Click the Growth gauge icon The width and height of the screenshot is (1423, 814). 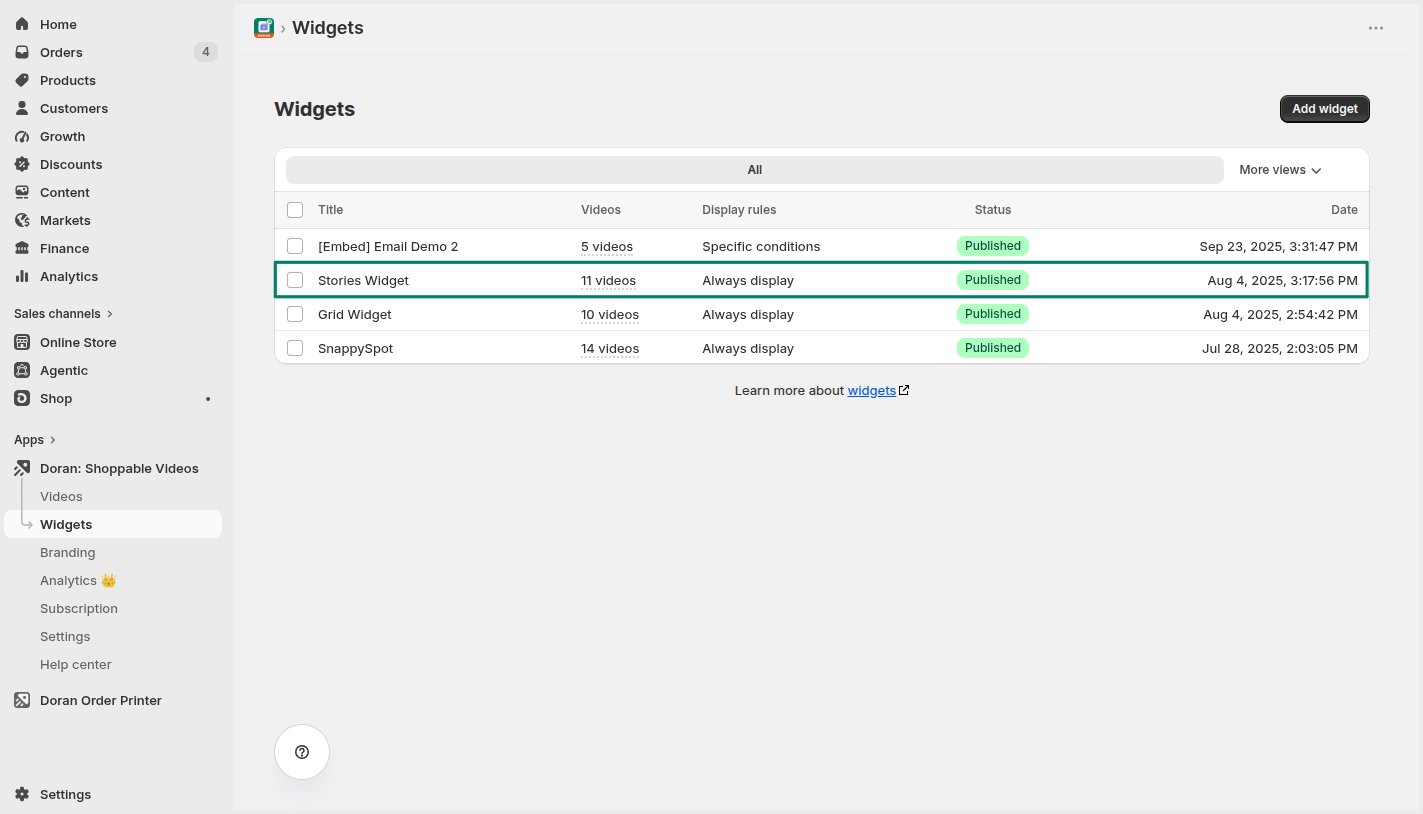22,136
